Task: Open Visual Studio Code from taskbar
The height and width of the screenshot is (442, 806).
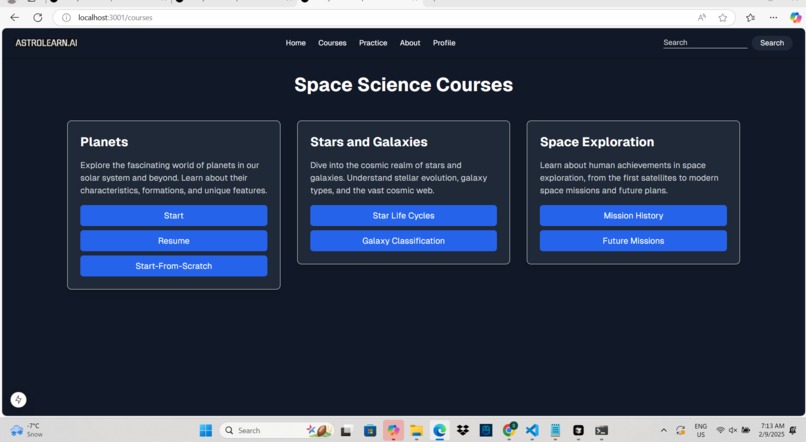Action: 533,430
